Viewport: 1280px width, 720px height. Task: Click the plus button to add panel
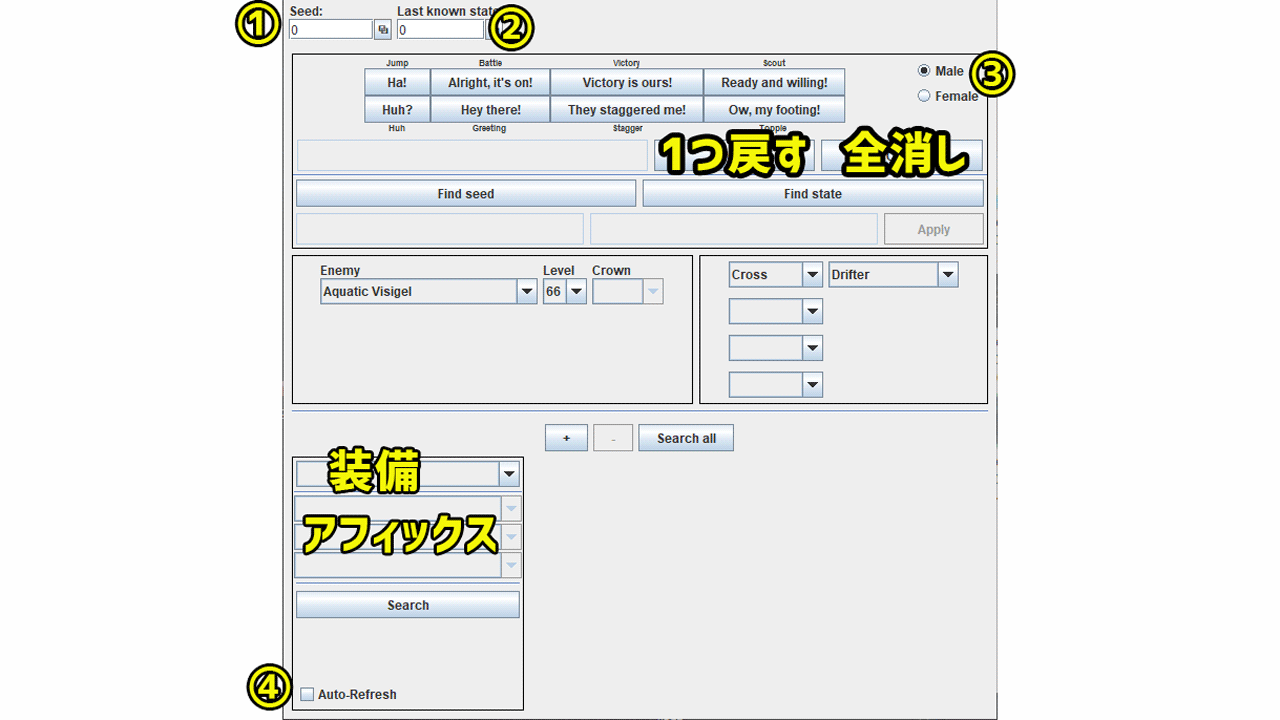point(567,438)
